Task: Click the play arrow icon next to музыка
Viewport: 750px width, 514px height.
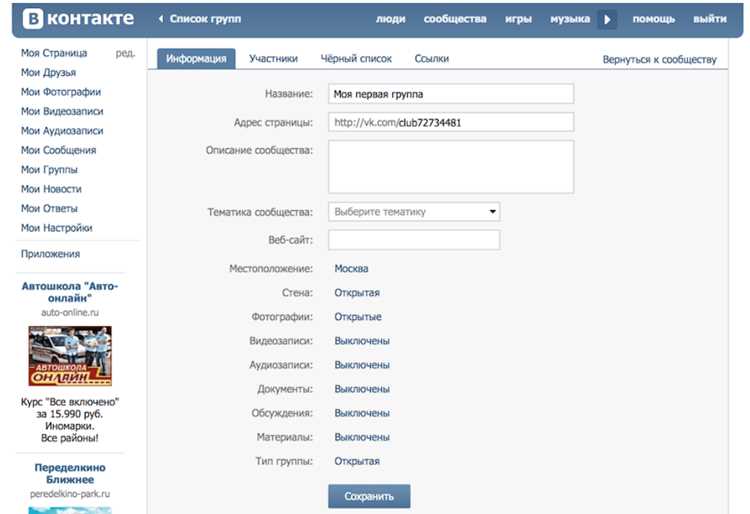Action: (607, 20)
